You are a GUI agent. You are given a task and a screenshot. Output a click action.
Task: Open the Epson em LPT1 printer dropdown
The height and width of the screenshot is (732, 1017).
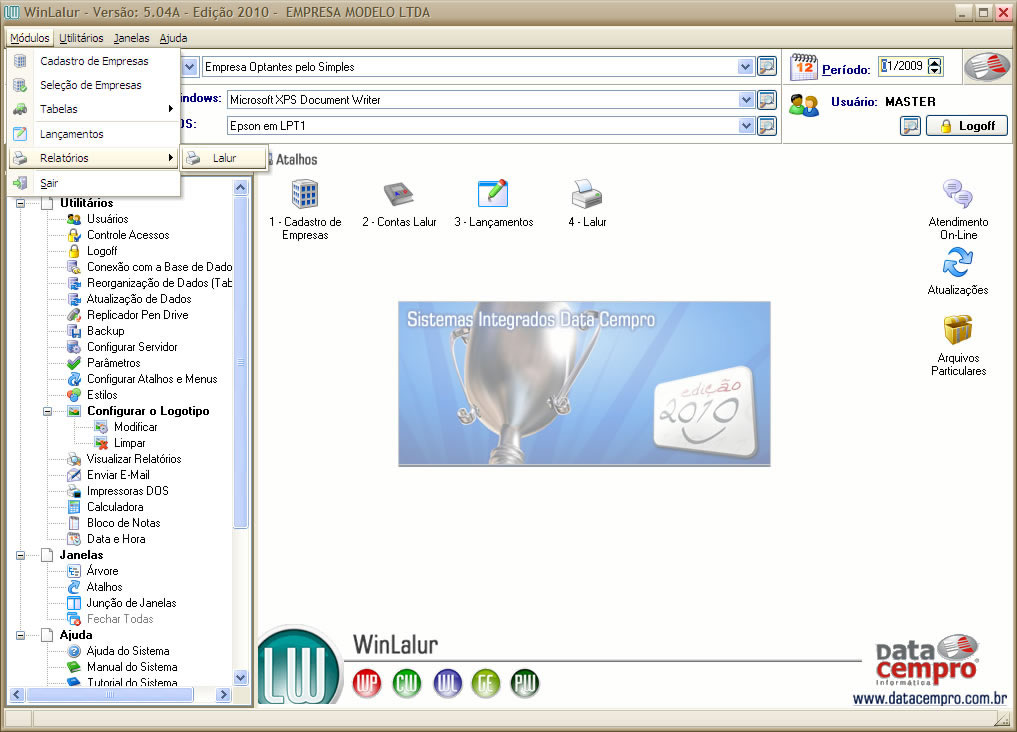745,125
